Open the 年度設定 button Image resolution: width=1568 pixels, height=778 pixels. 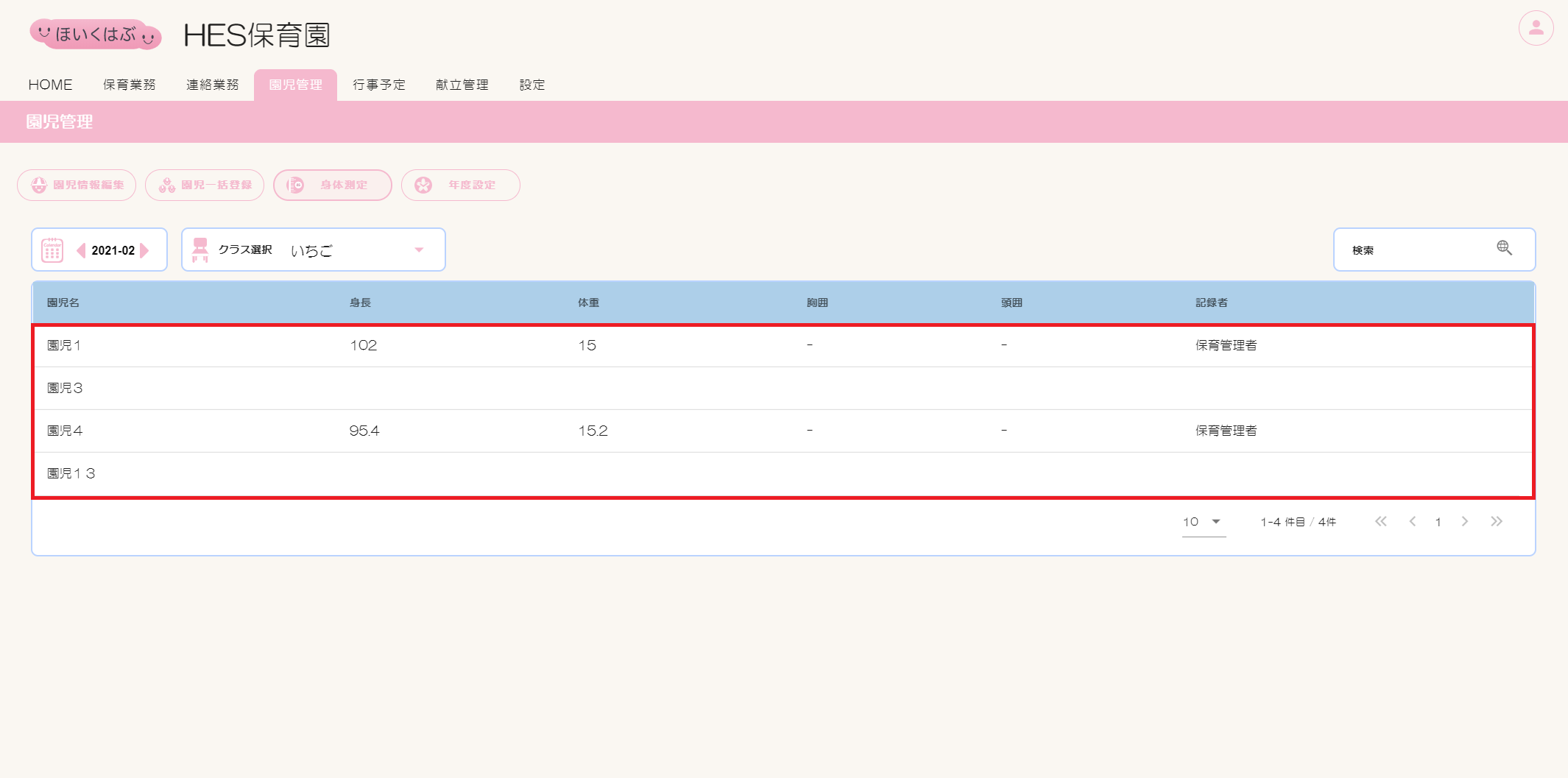461,185
